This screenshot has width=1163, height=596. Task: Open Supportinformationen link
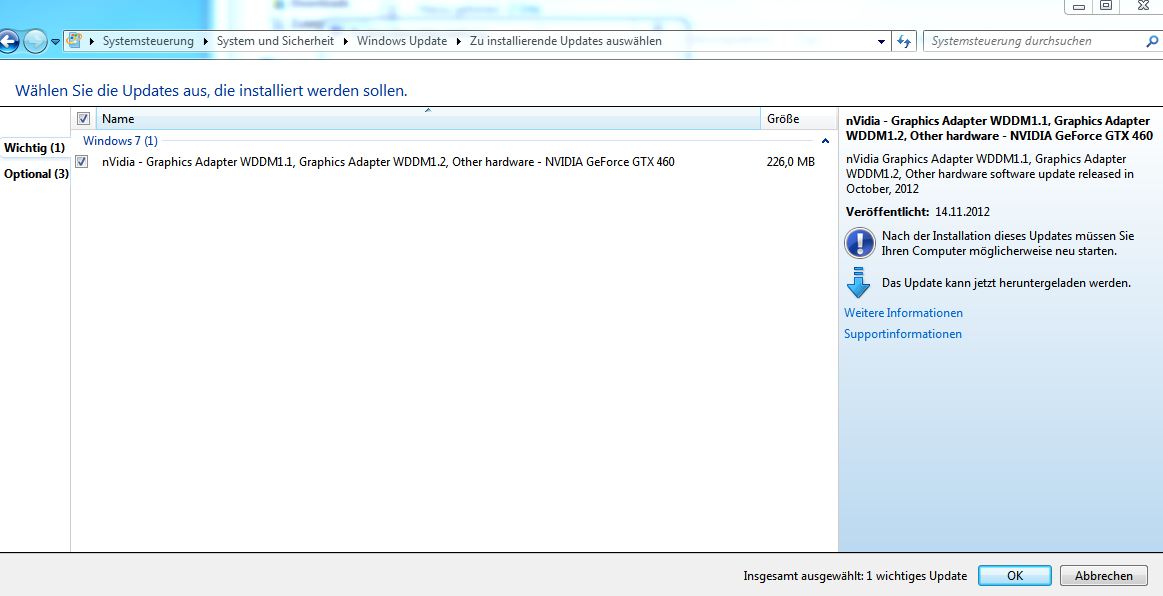tap(903, 334)
